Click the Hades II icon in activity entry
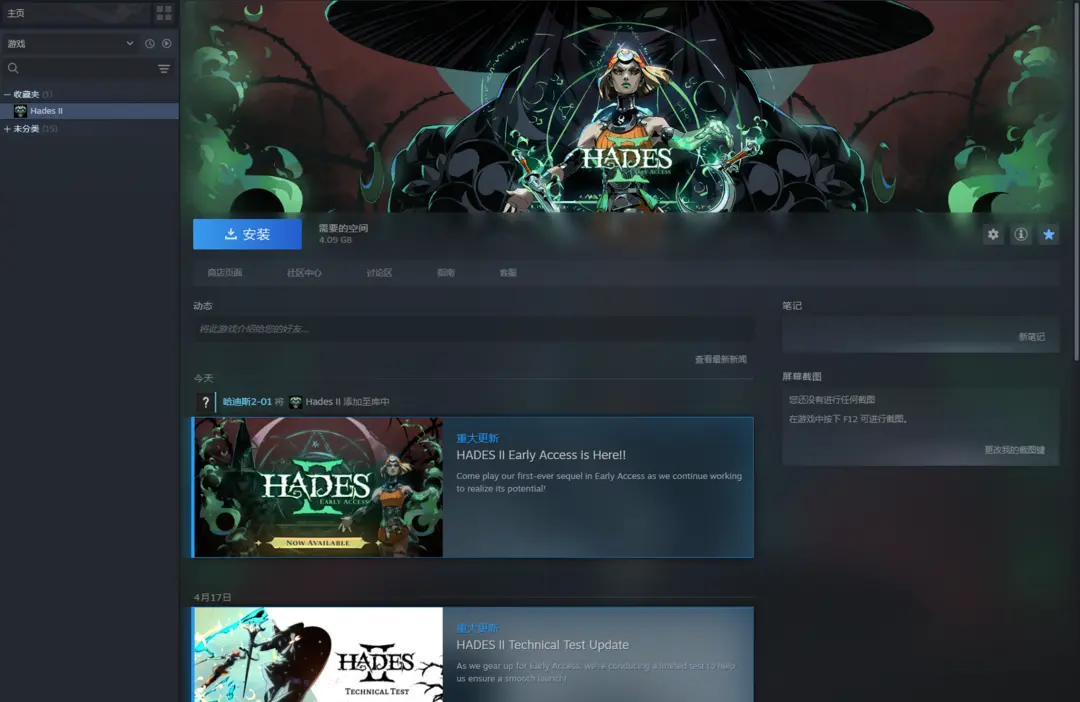This screenshot has height=702, width=1080. click(295, 402)
